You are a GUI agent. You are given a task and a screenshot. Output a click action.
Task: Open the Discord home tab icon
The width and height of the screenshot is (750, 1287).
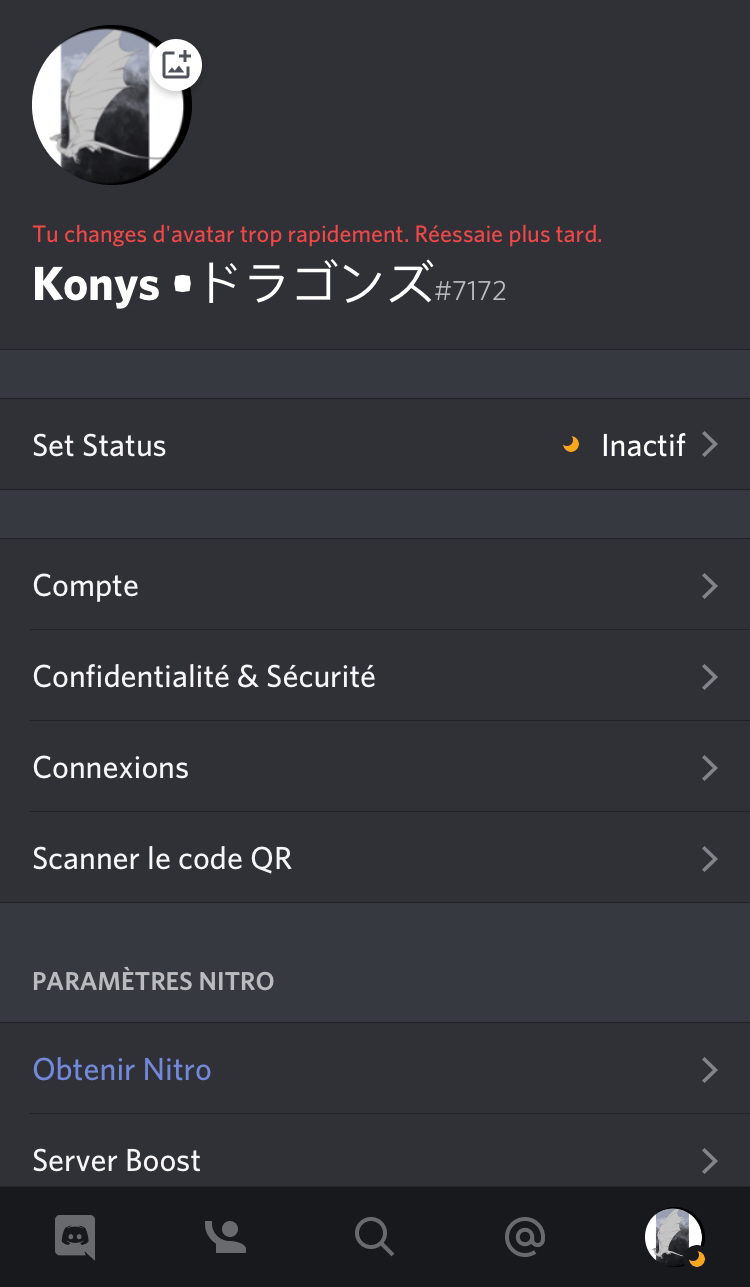click(75, 1237)
